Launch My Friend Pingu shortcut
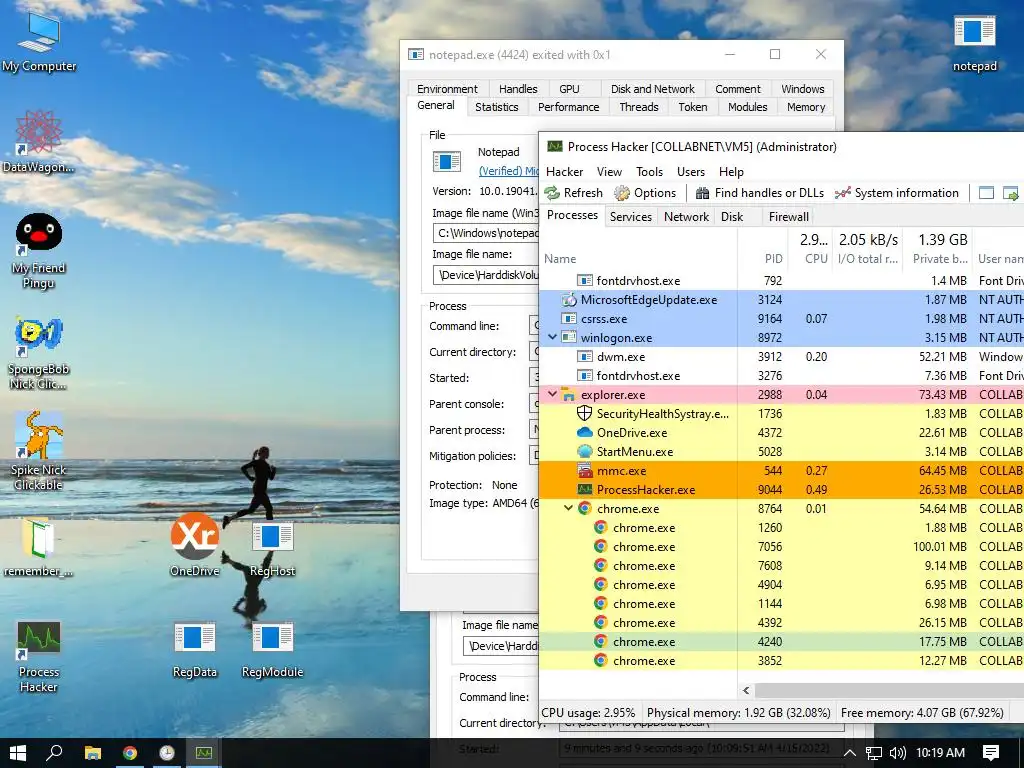This screenshot has width=1024, height=768. click(x=39, y=250)
